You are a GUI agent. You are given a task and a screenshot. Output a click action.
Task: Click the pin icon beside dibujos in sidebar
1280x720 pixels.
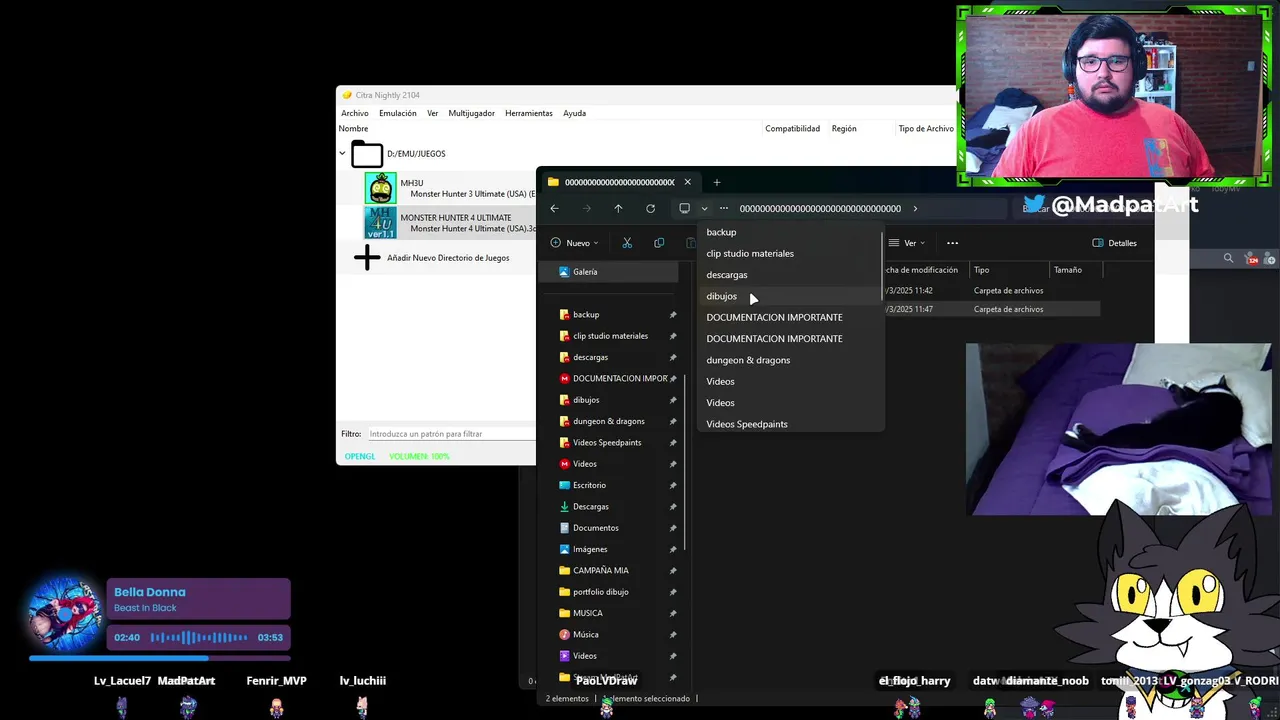pyautogui.click(x=673, y=400)
